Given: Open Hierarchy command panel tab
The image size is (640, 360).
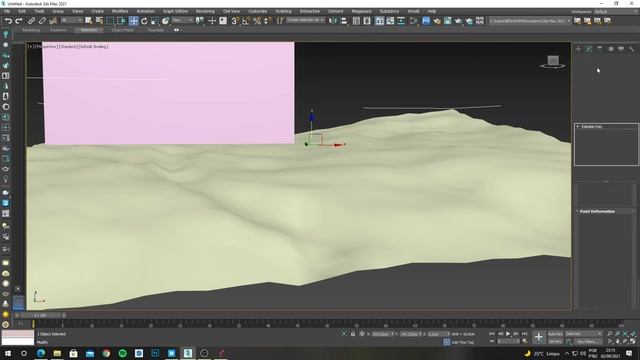Looking at the screenshot, I should [x=600, y=49].
